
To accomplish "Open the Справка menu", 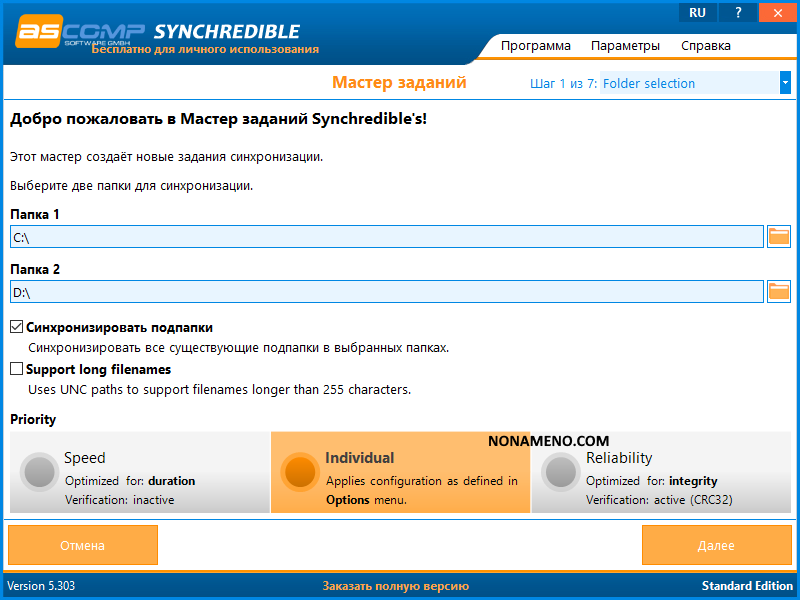I will [705, 46].
